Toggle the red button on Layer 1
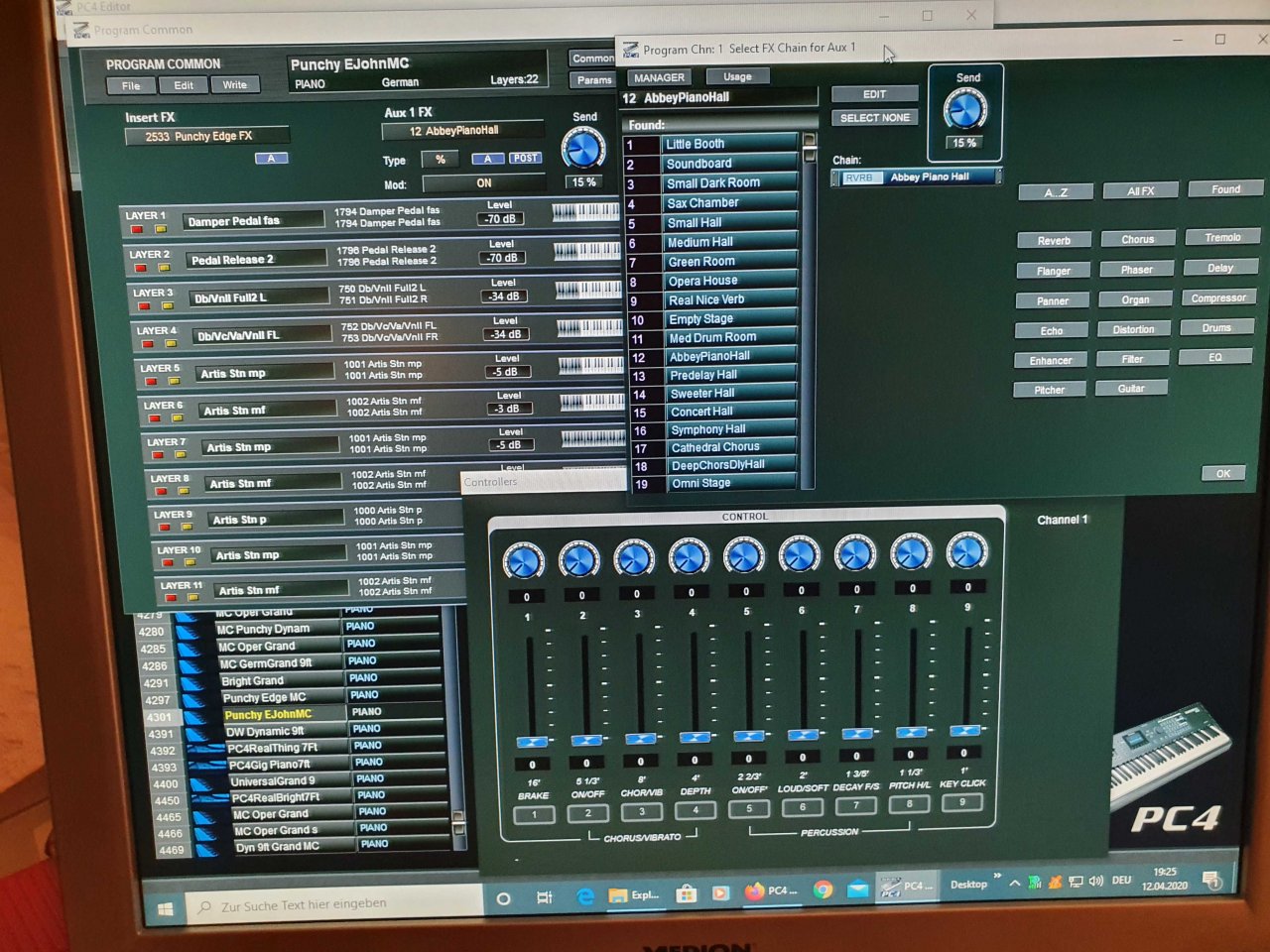 click(x=137, y=230)
